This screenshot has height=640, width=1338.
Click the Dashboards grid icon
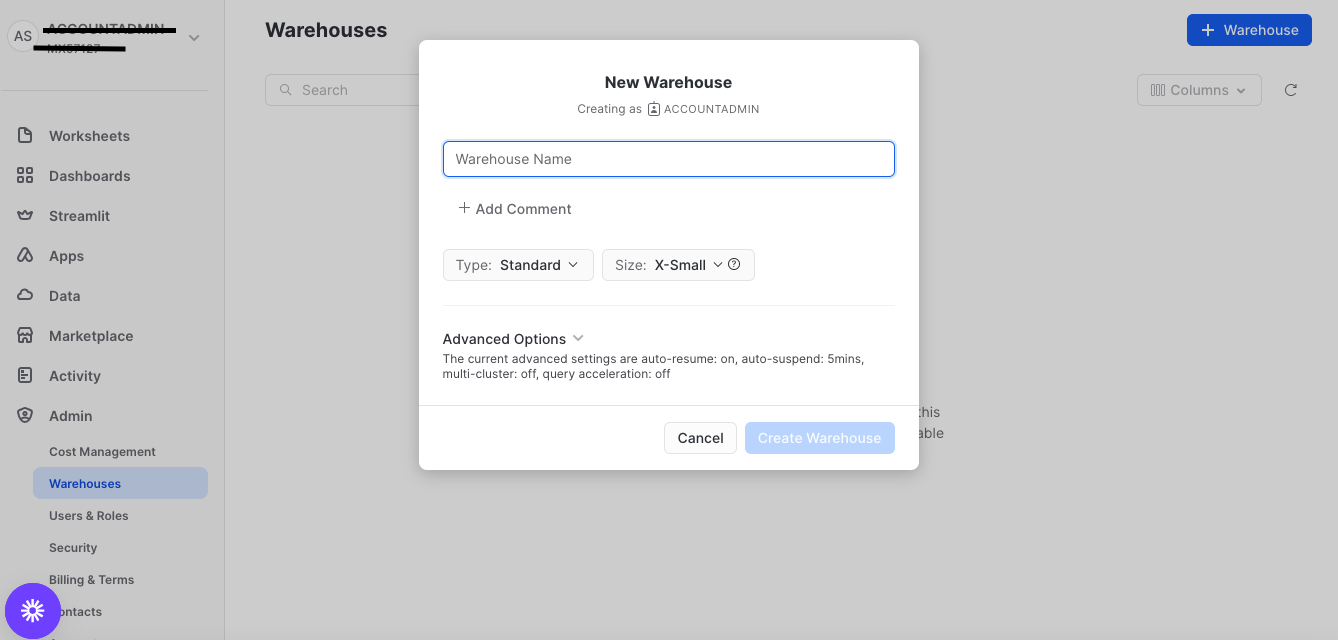click(x=25, y=176)
